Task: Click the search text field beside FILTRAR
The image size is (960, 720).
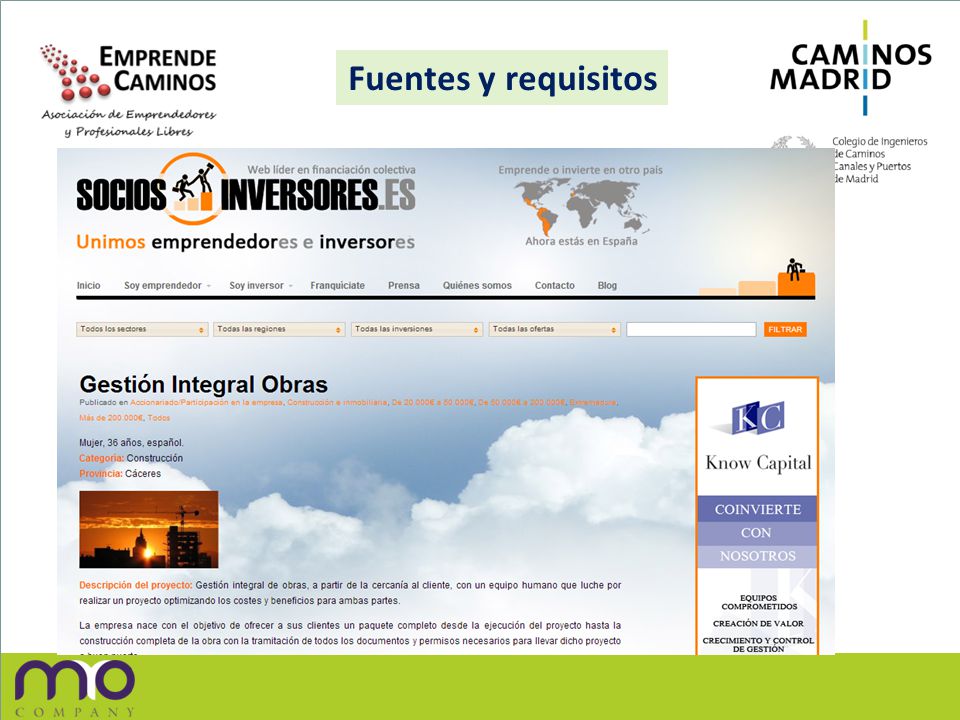Action: (691, 329)
